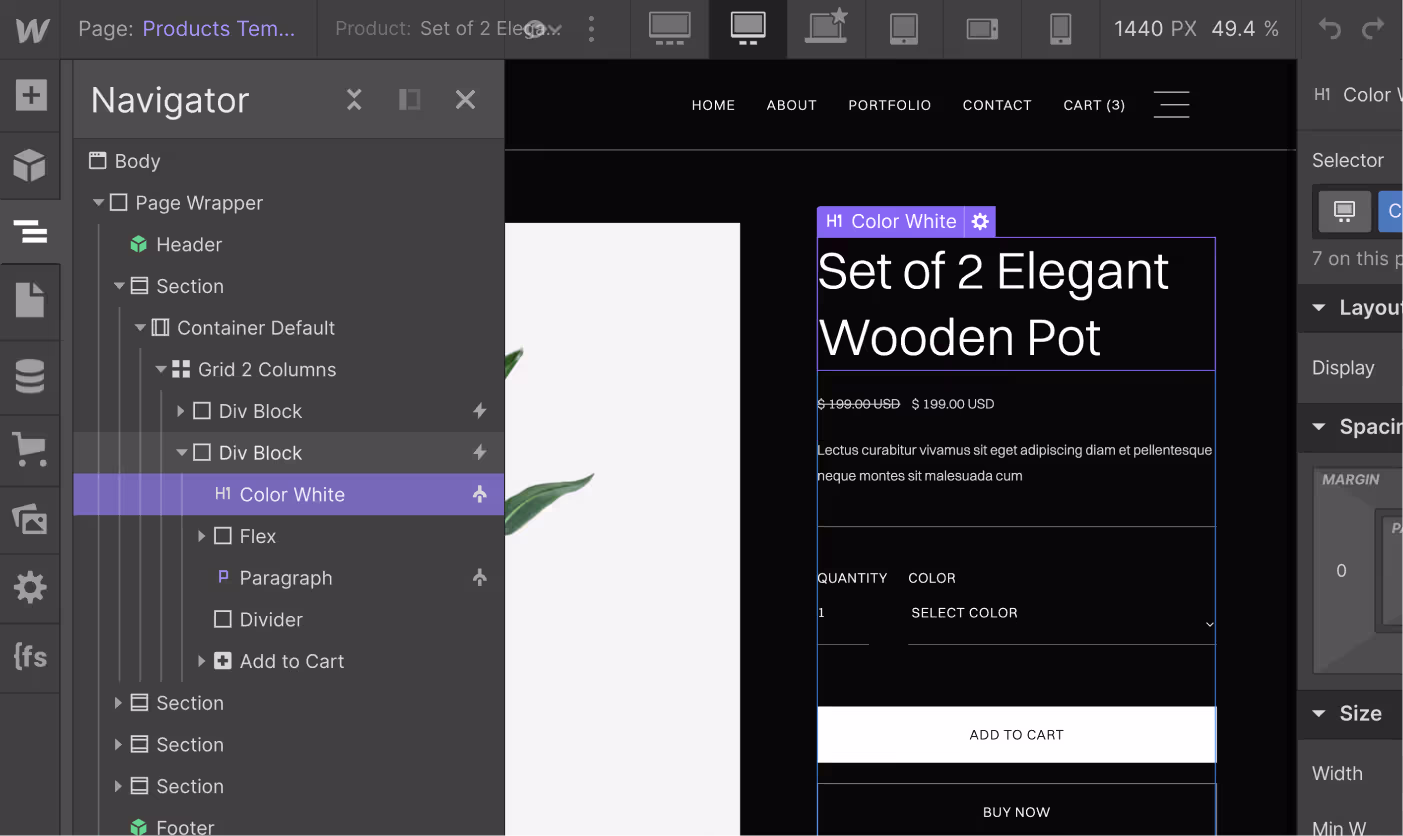Click the ADD TO CART button on the canvas
The image size is (1403, 836).
(x=1016, y=734)
